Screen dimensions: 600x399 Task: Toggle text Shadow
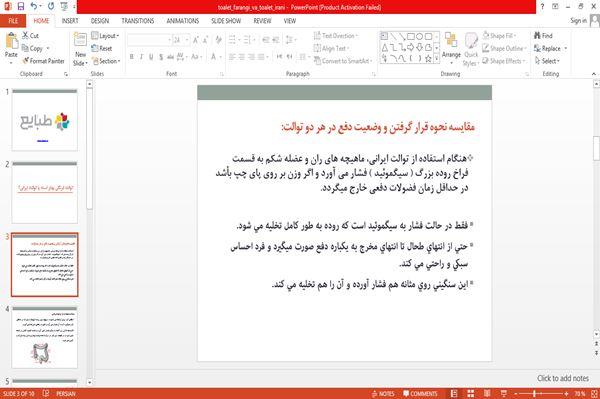tap(161, 57)
